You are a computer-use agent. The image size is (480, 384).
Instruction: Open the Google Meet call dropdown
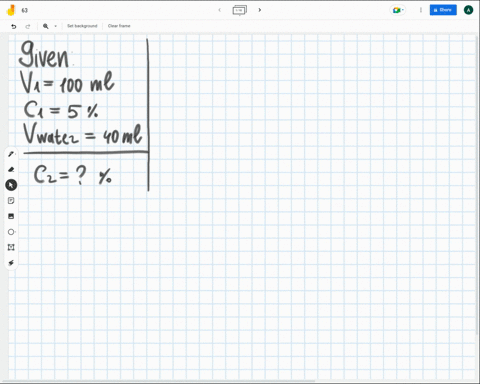coord(398,10)
